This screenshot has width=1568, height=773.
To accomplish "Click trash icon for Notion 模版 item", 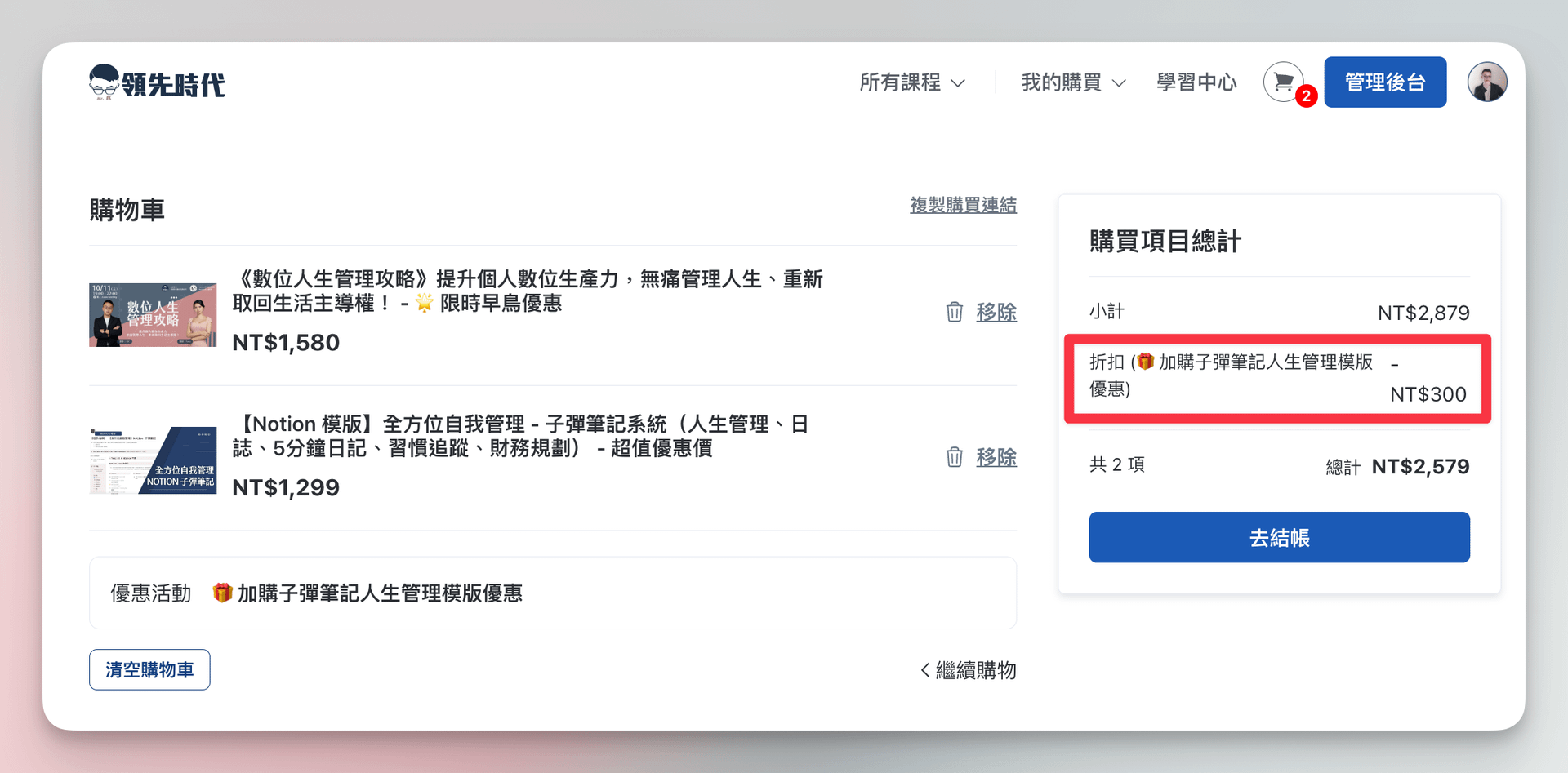I will (x=955, y=457).
